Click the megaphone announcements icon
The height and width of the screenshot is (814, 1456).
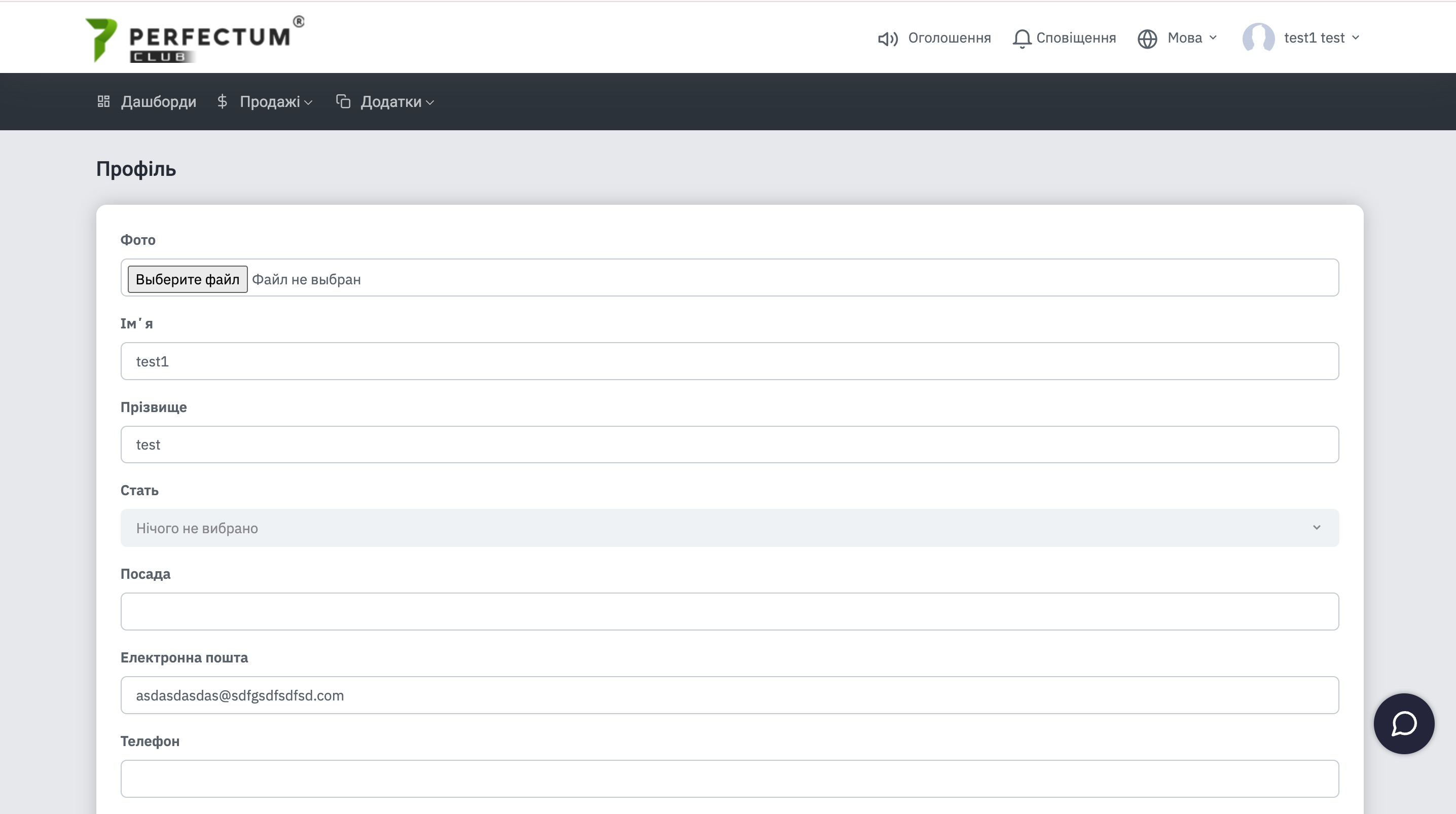[887, 39]
